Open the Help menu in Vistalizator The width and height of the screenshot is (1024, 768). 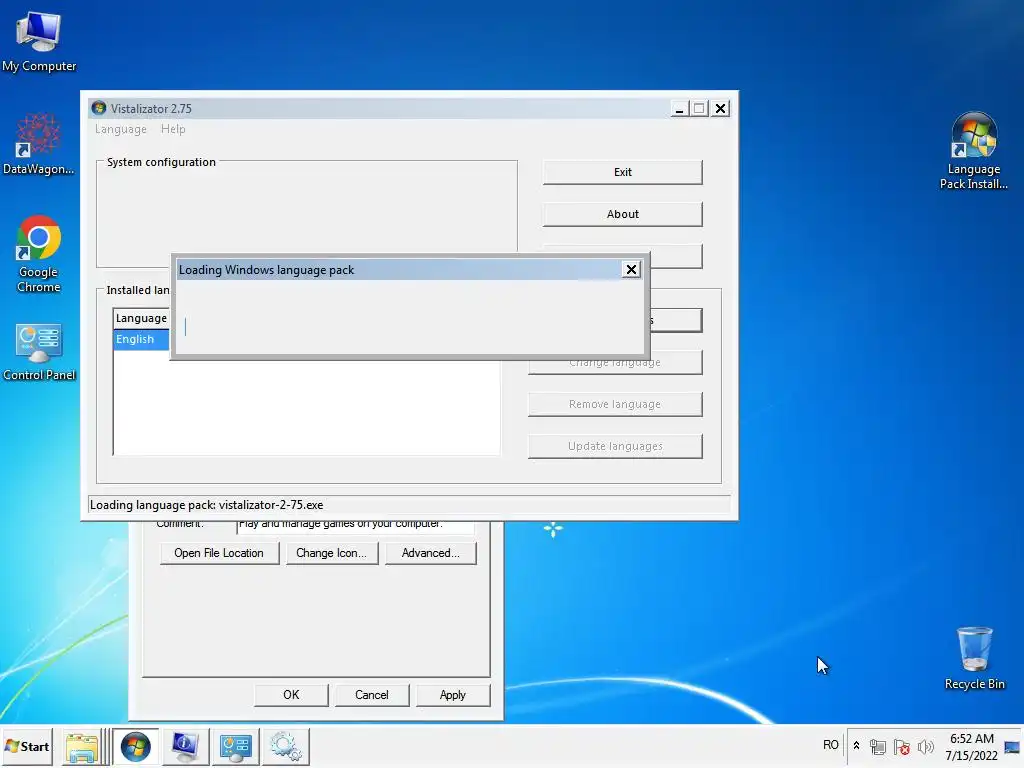[173, 129]
